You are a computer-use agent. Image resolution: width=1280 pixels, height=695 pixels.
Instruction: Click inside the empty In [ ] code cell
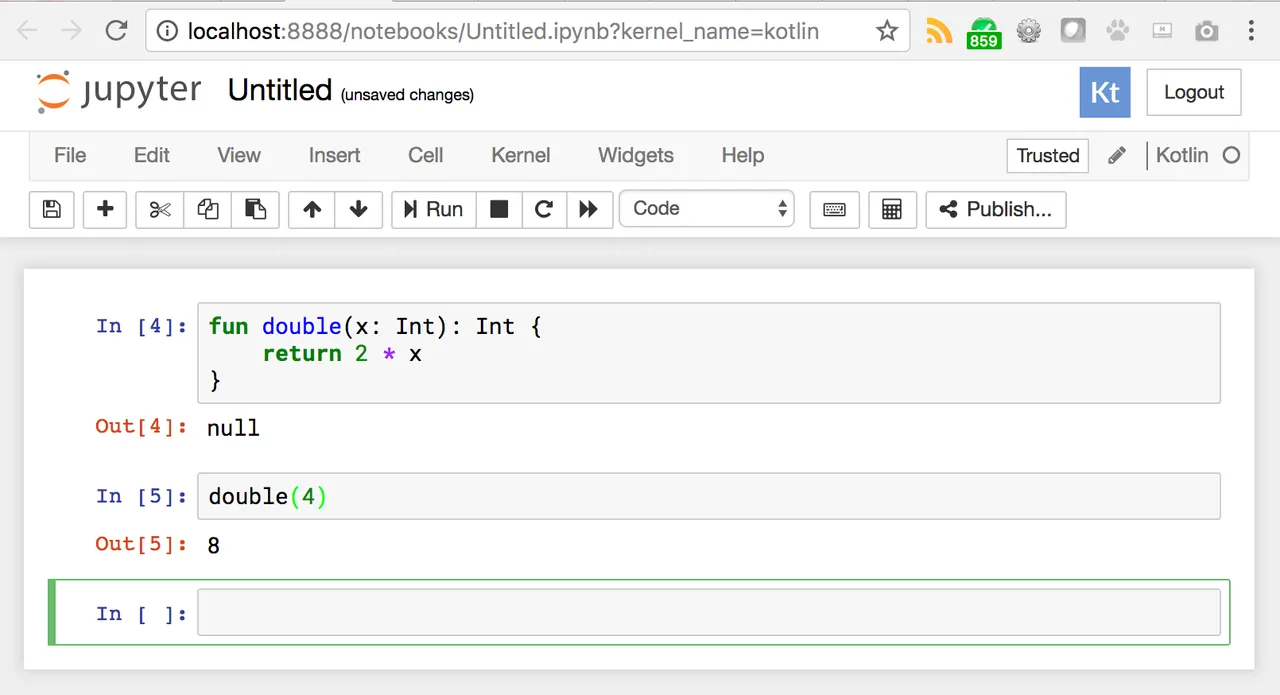pyautogui.click(x=709, y=612)
